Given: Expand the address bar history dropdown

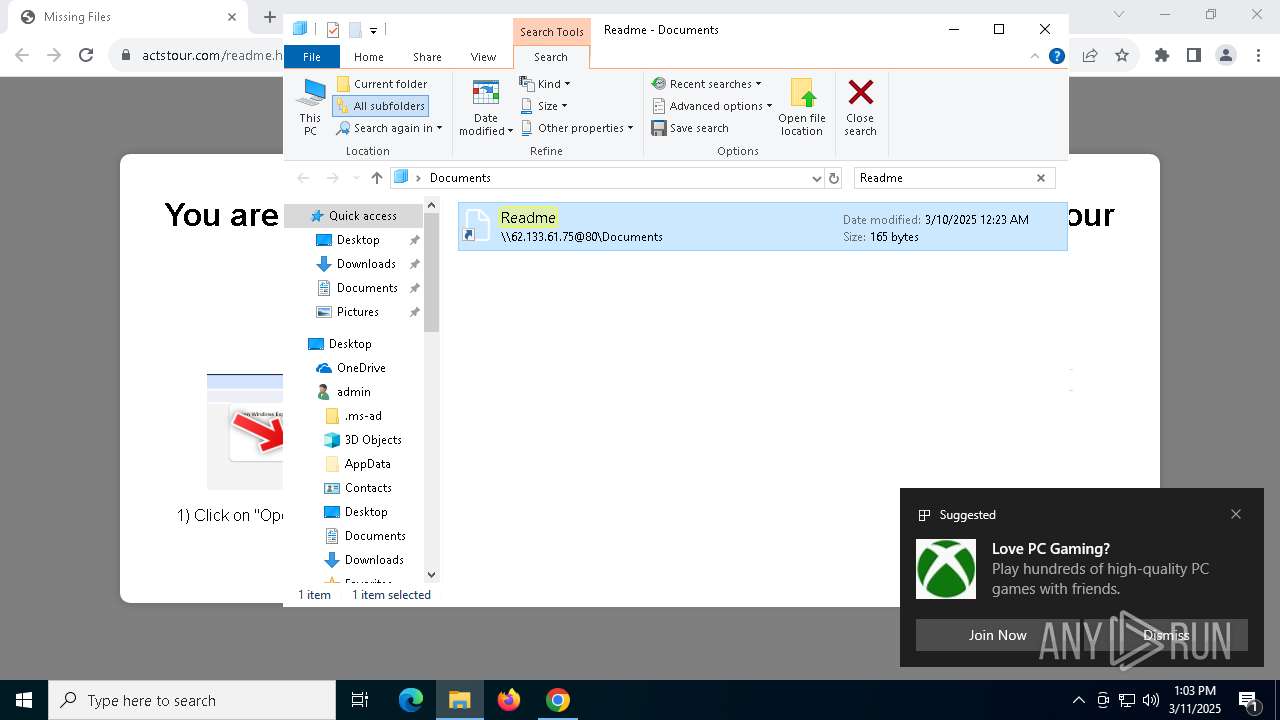Looking at the screenshot, I should (x=817, y=178).
